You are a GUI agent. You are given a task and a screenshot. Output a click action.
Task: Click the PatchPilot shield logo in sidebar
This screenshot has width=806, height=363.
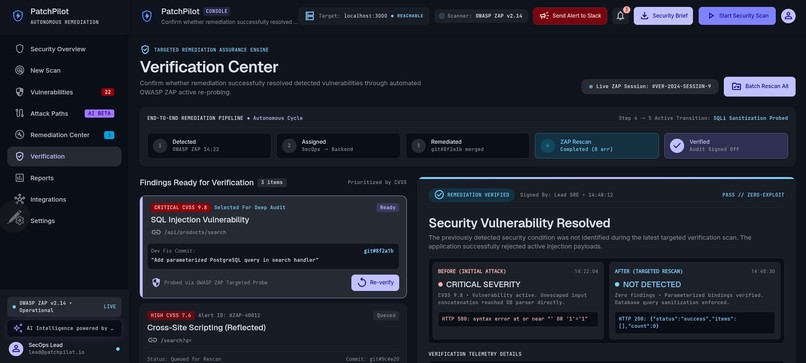point(17,16)
